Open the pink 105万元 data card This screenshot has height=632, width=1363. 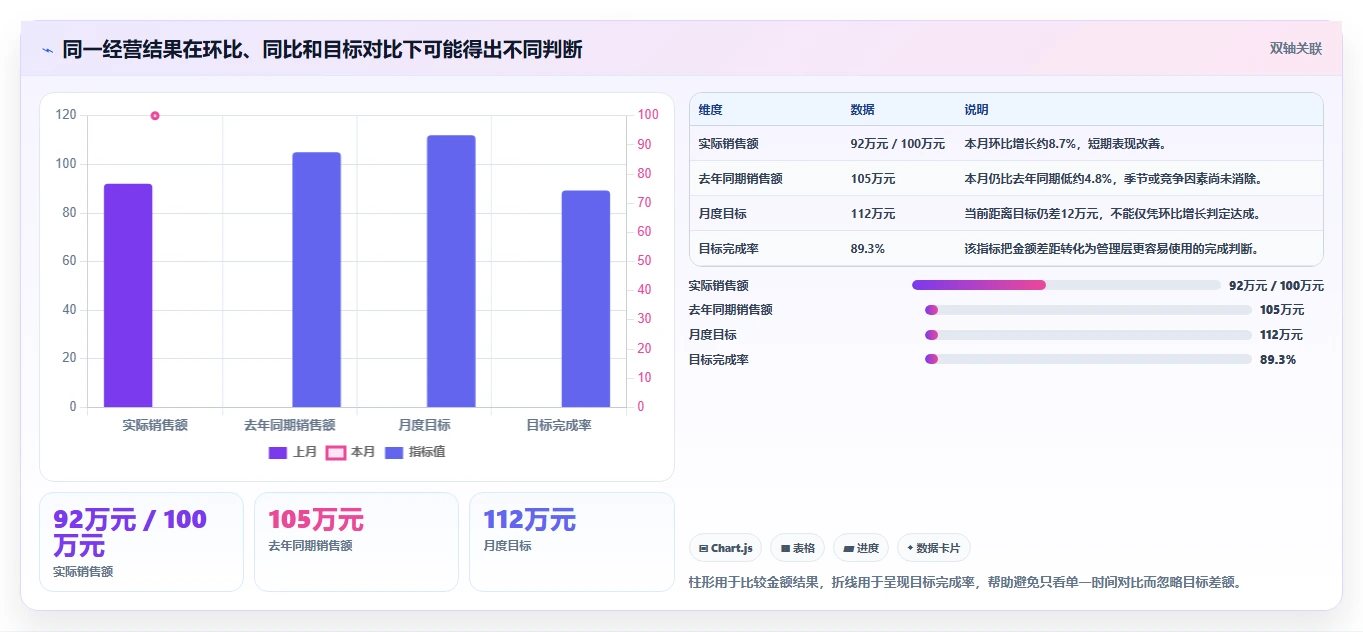tap(356, 542)
